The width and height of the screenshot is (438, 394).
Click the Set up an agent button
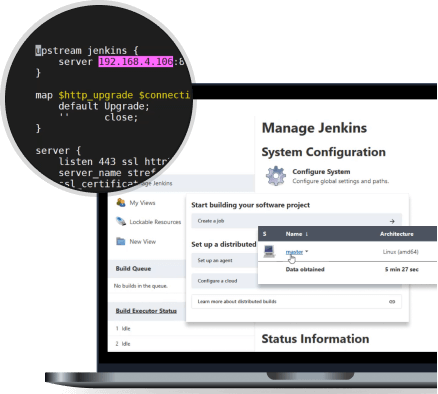point(224,260)
